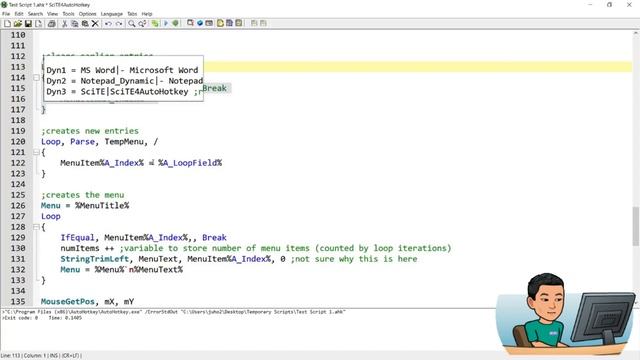
Task: Collapse the fold marker at line 114
Action: [x=36, y=78]
